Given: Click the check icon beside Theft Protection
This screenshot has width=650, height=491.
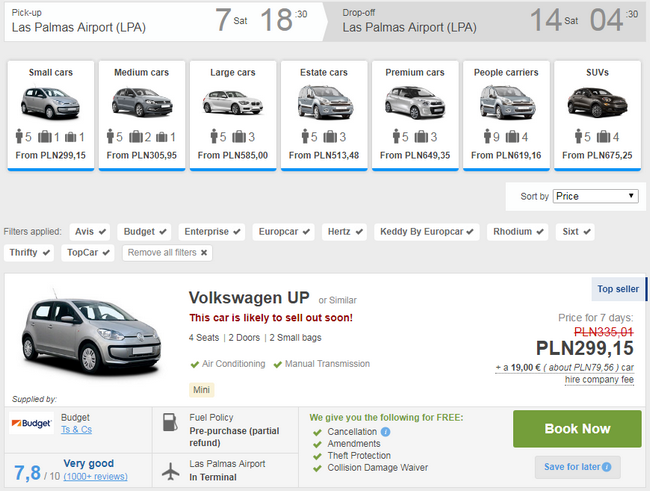Looking at the screenshot, I should 318,456.
